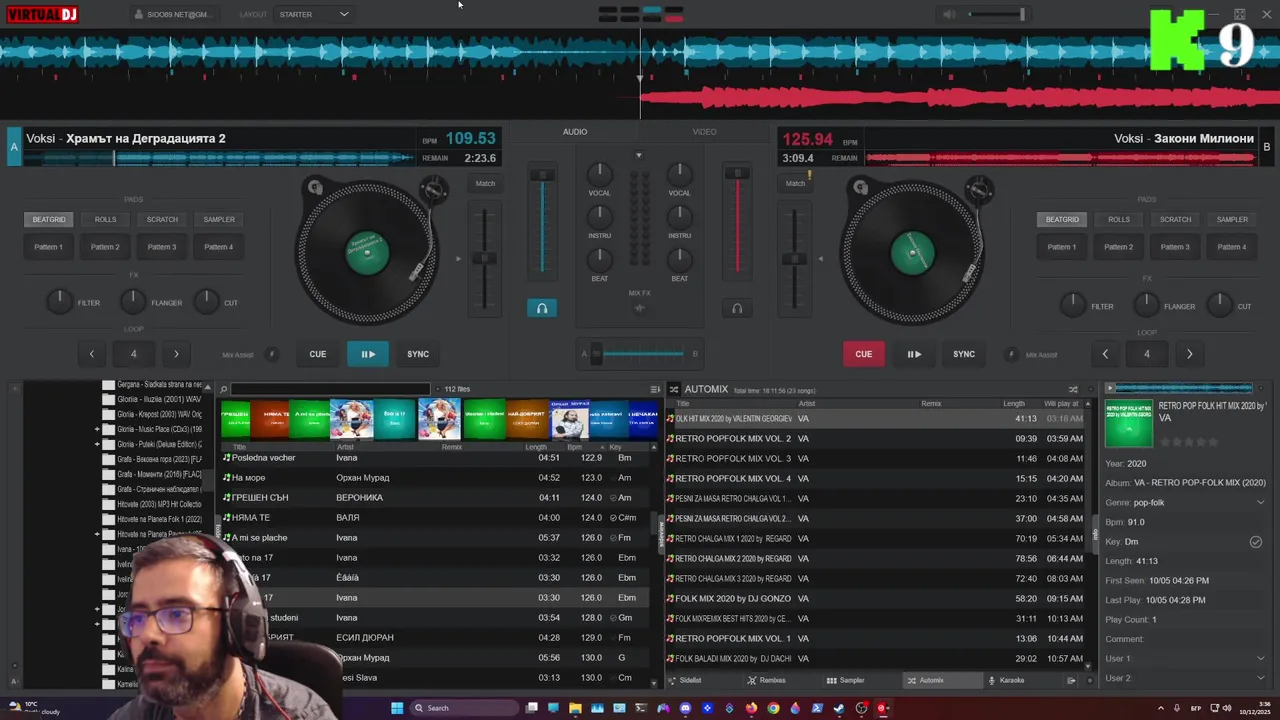Click the Mix Assist icon on deck A
The width and height of the screenshot is (1280, 720).
click(271, 354)
